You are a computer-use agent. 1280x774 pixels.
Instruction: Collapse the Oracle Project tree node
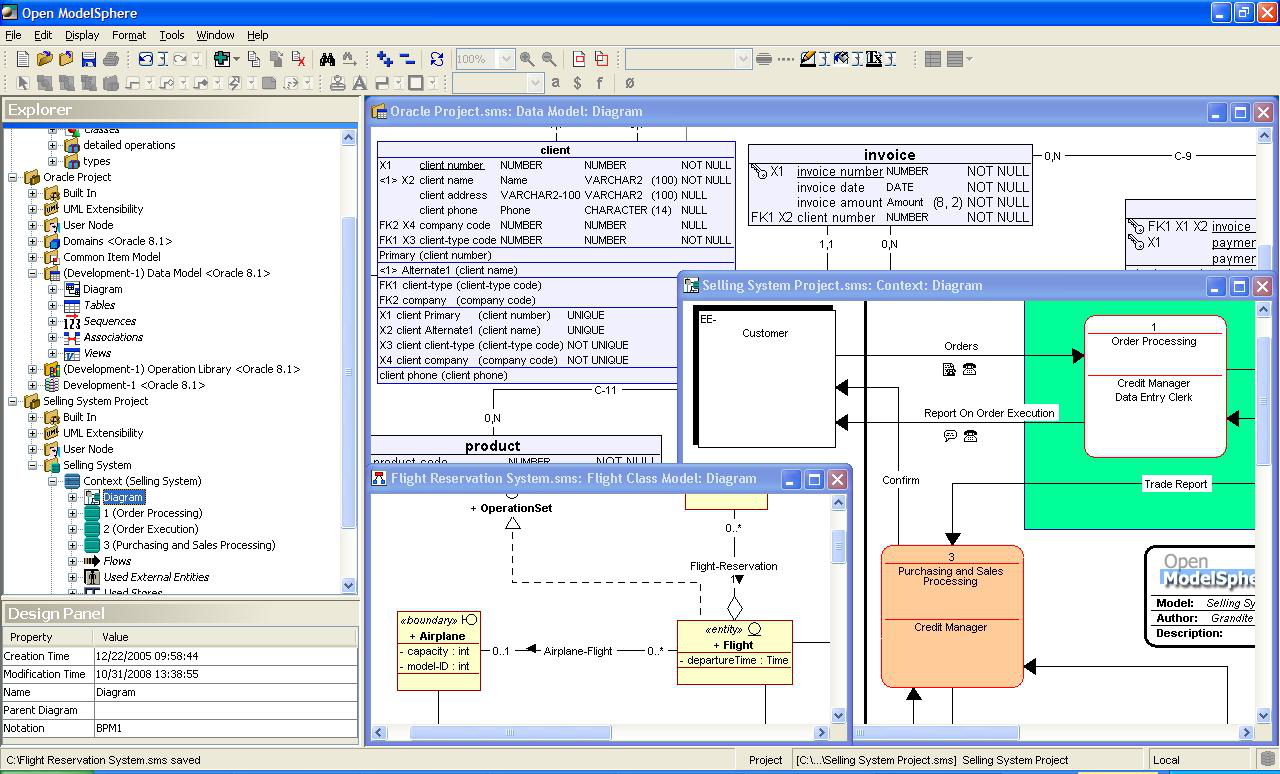click(13, 177)
